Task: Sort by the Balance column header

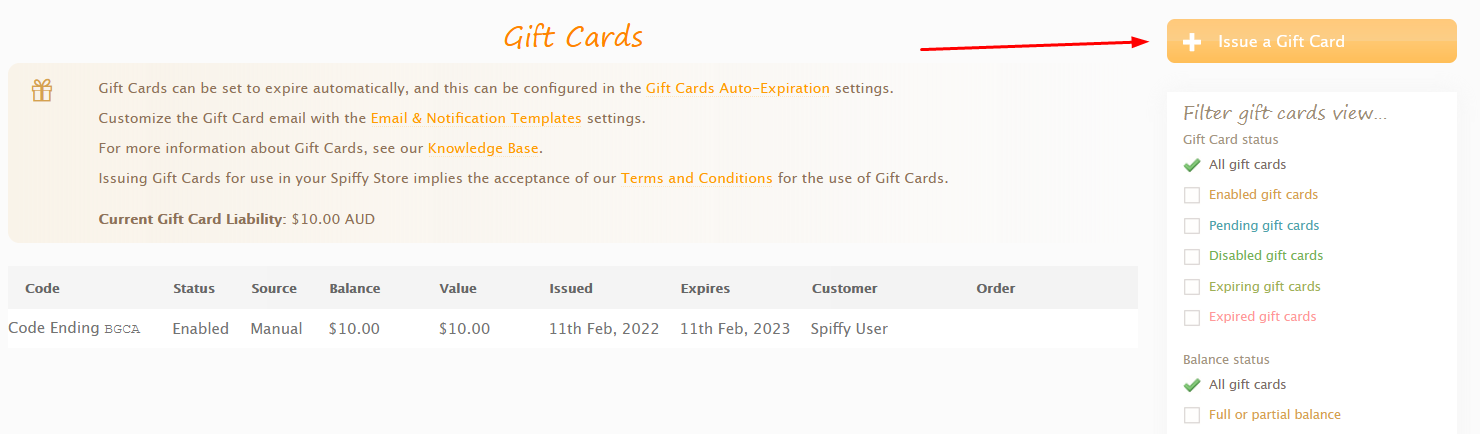Action: (x=355, y=288)
